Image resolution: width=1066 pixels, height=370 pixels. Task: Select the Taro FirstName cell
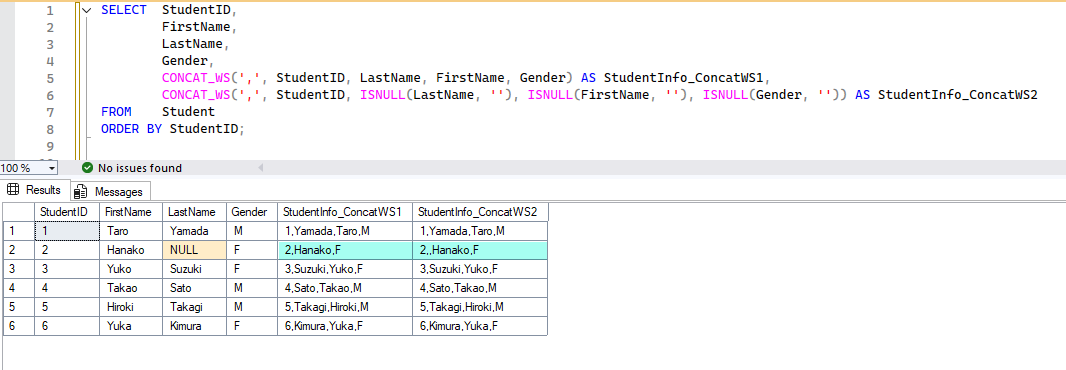tap(131, 231)
